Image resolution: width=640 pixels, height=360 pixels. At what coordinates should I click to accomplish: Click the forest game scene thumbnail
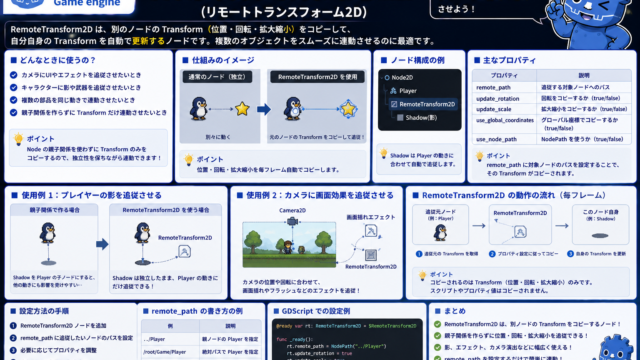tap(289, 245)
